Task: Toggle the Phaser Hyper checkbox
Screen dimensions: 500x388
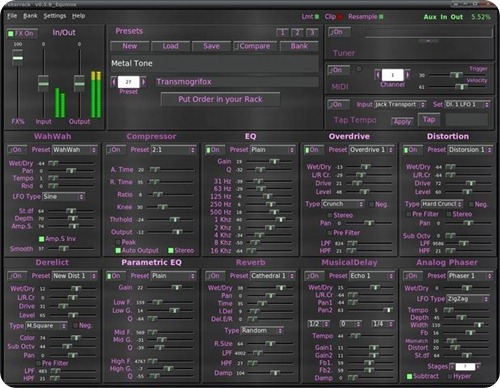Action: (459, 376)
